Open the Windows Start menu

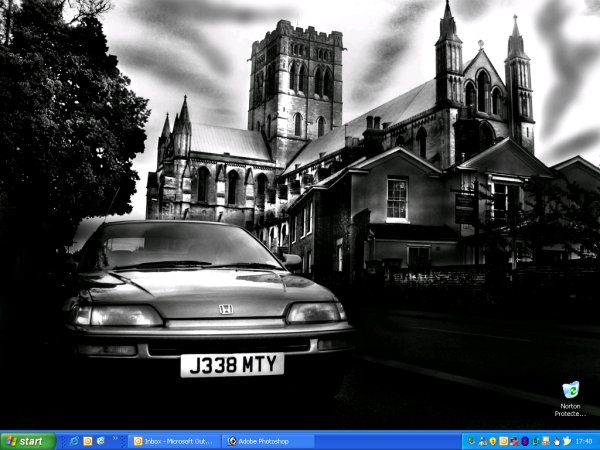27,441
